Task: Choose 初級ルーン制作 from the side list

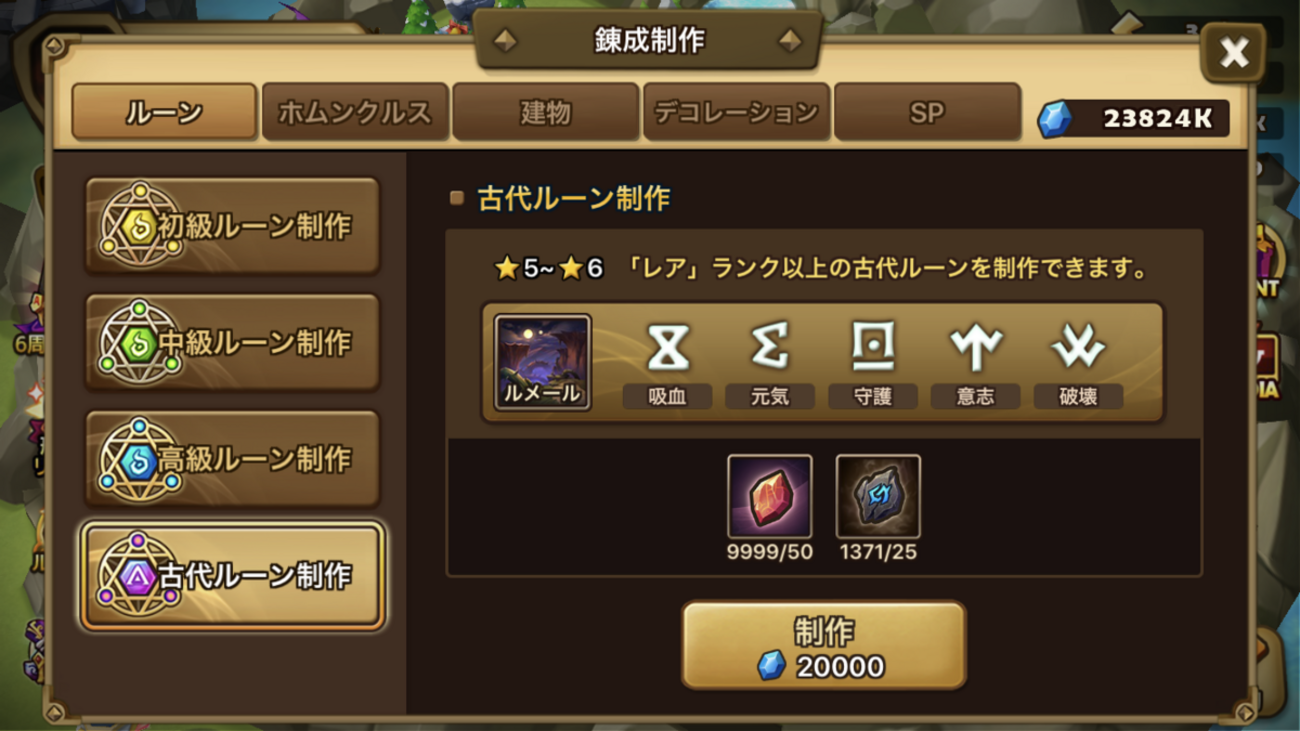Action: (x=233, y=226)
